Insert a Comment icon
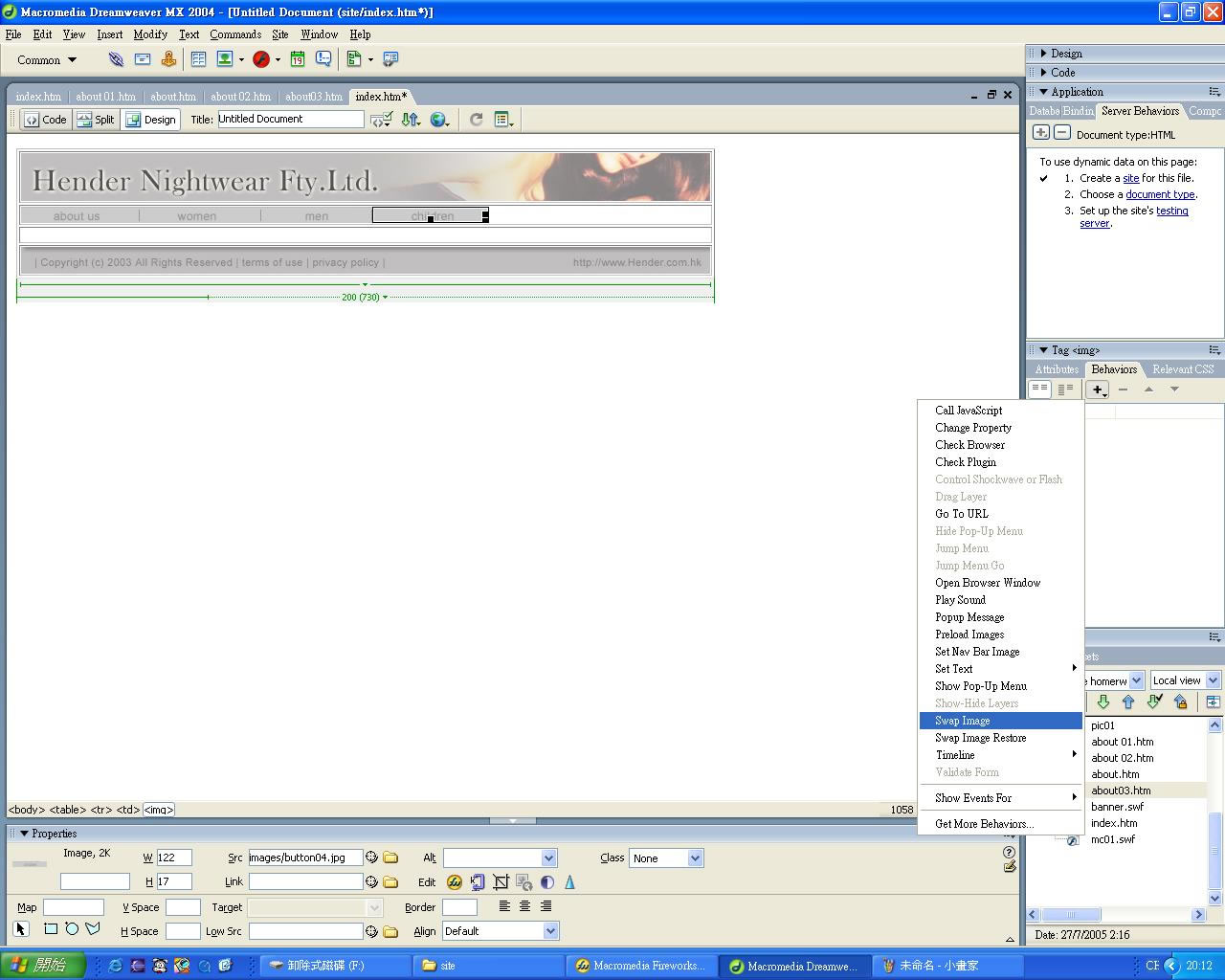 pyautogui.click(x=323, y=59)
